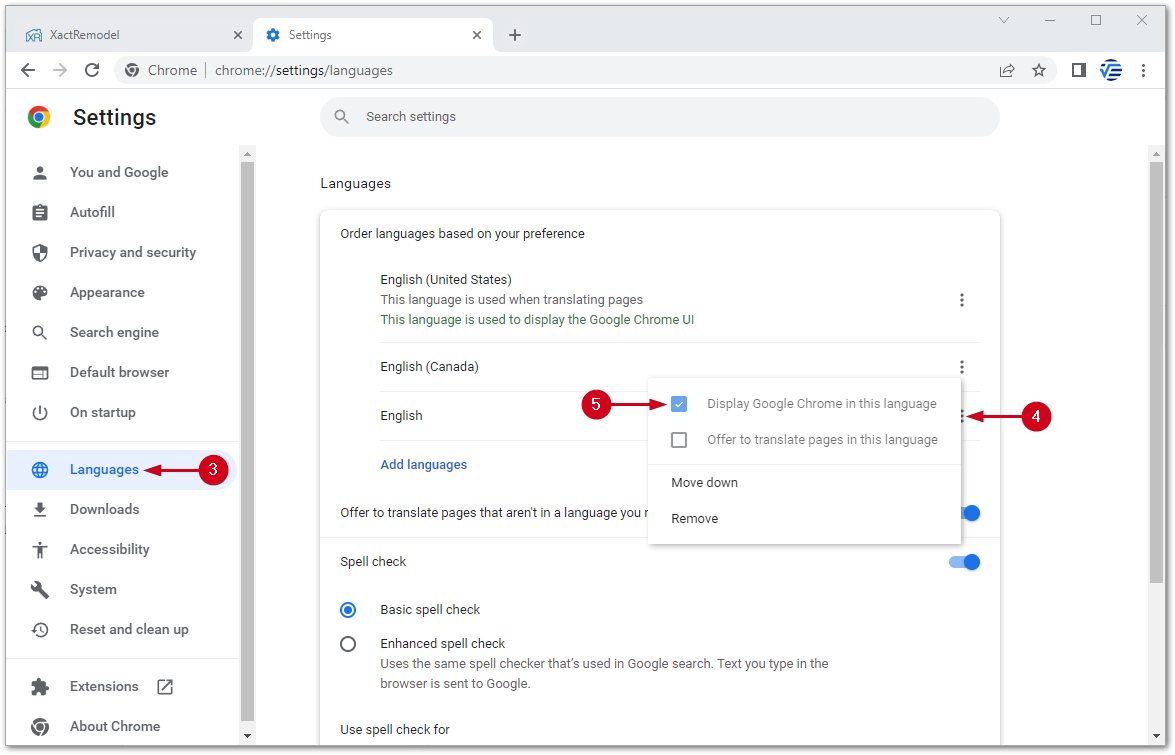The image size is (1175, 755).
Task: Click the Add languages link
Action: [423, 465]
